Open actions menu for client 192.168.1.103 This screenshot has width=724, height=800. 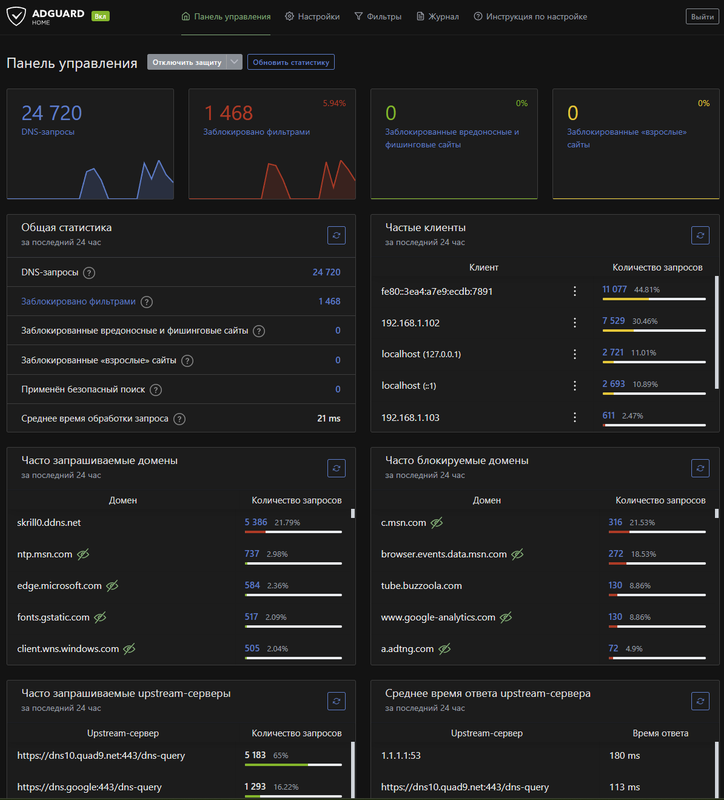[575, 417]
